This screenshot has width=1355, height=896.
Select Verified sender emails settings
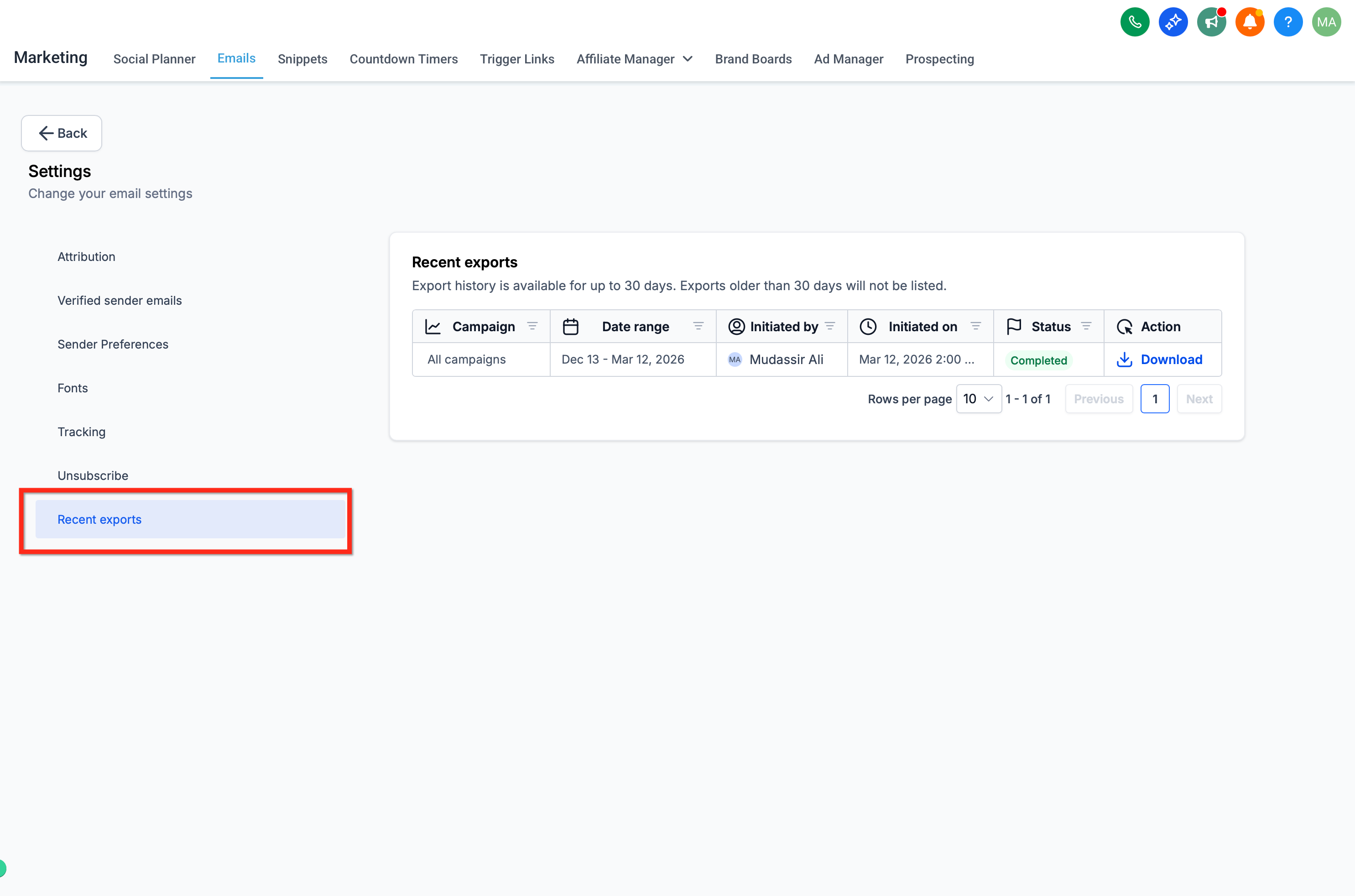coord(120,301)
